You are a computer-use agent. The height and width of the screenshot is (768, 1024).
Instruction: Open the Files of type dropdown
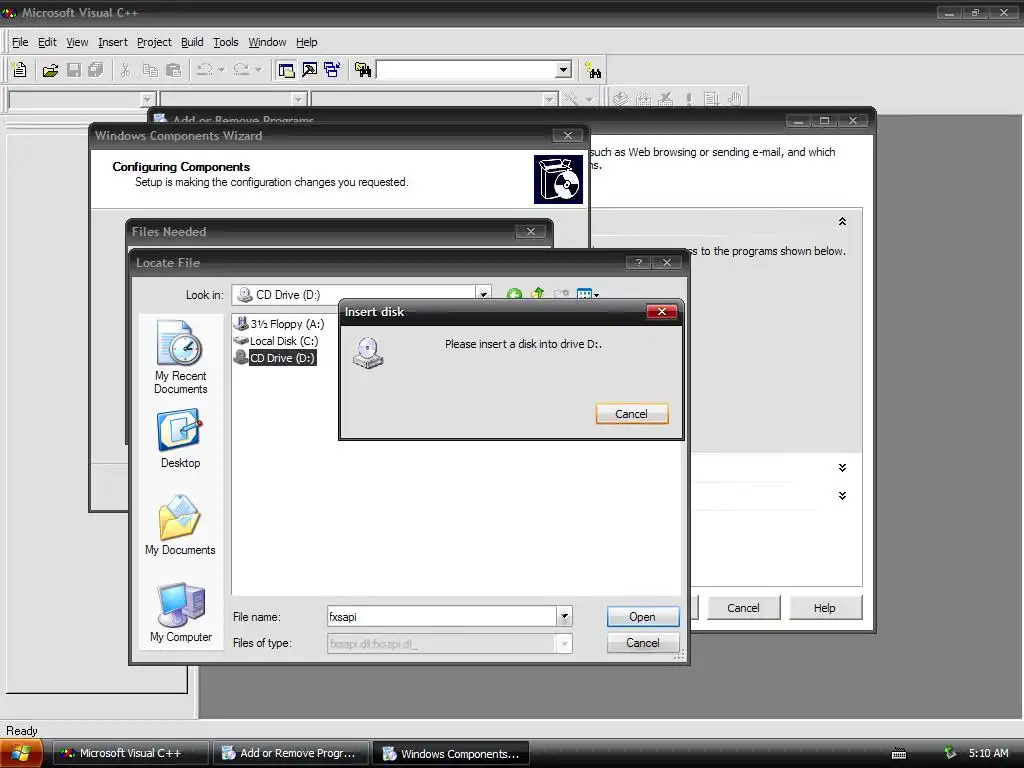pos(564,643)
